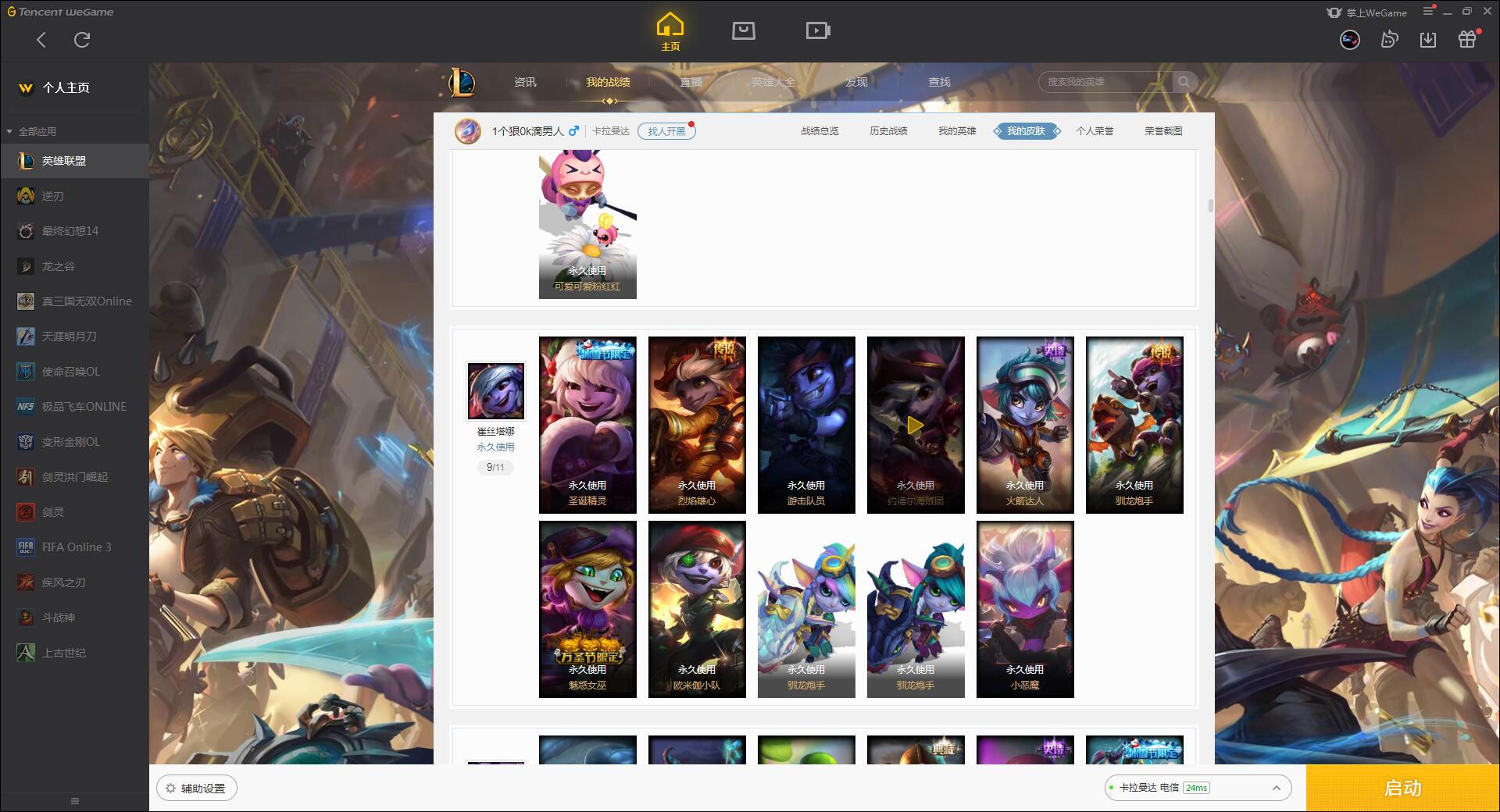Select 英雄联盟 in the game list

tap(74, 161)
